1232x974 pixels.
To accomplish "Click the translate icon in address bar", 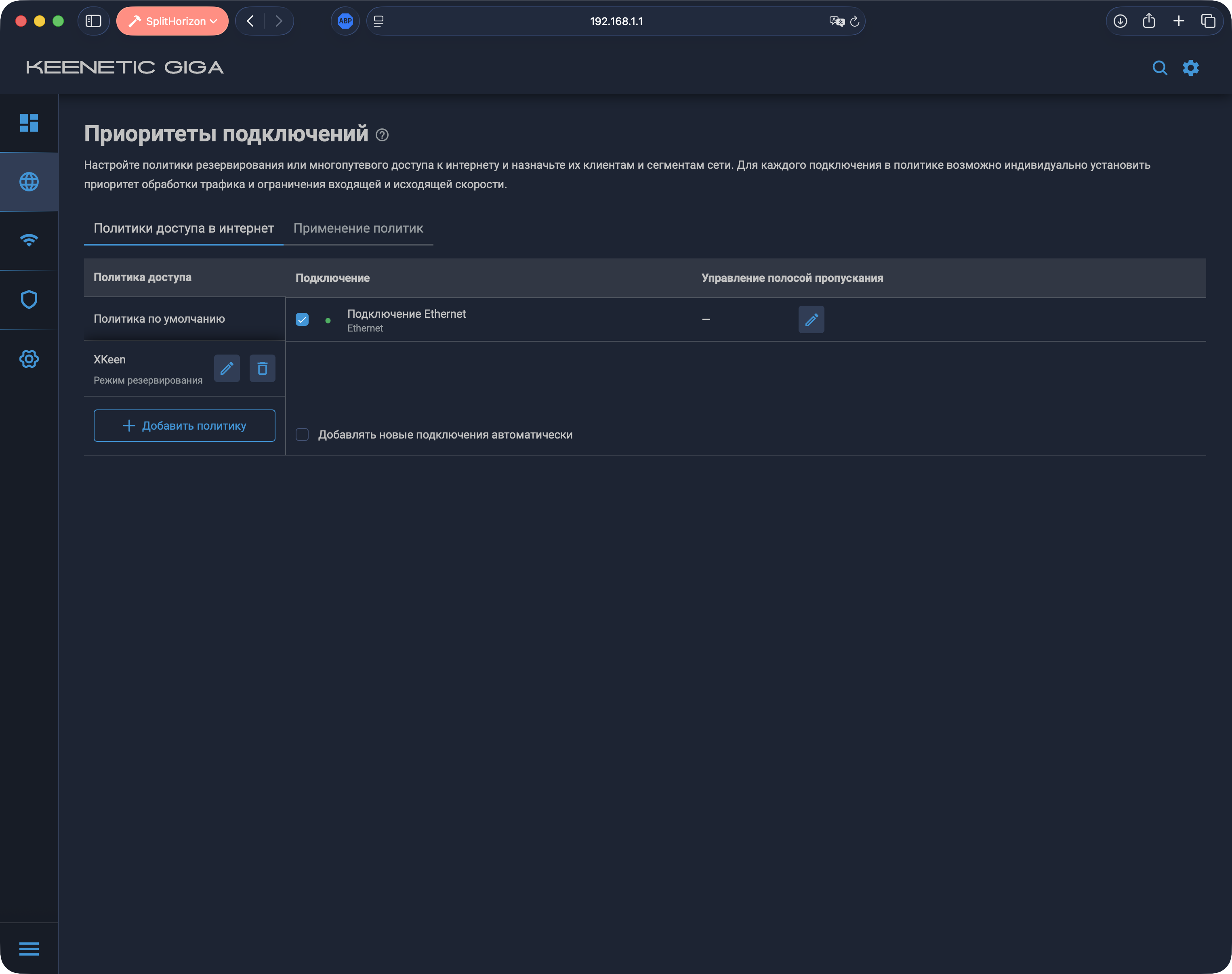I will click(837, 21).
